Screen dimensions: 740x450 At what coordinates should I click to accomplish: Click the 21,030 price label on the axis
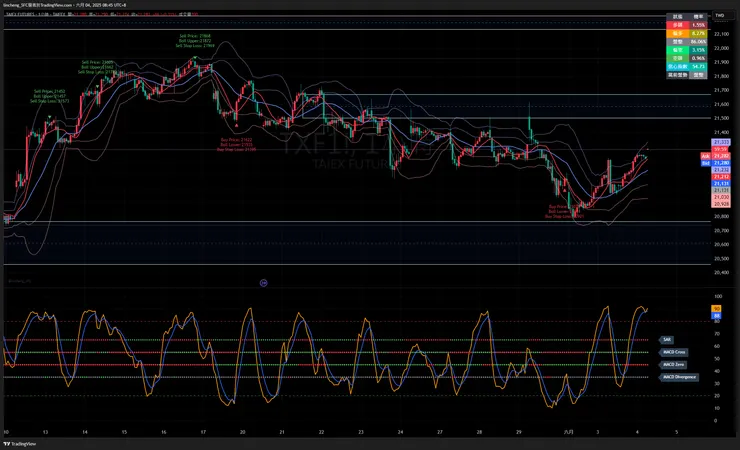(721, 197)
